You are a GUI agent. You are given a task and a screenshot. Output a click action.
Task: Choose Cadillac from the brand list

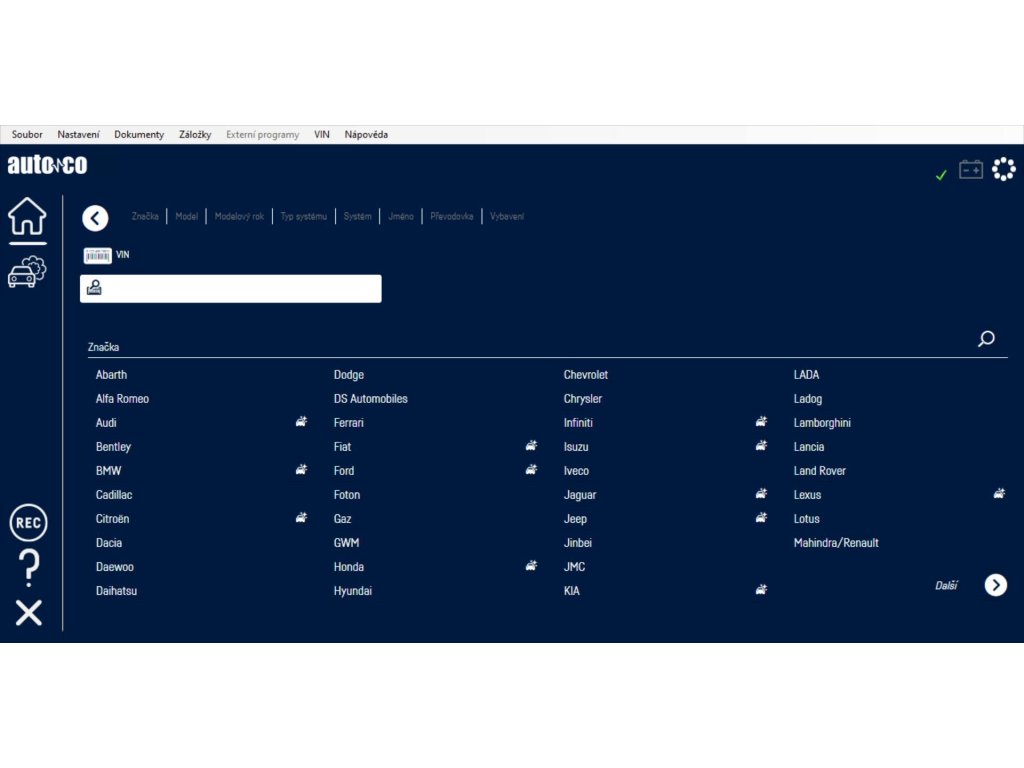(114, 495)
